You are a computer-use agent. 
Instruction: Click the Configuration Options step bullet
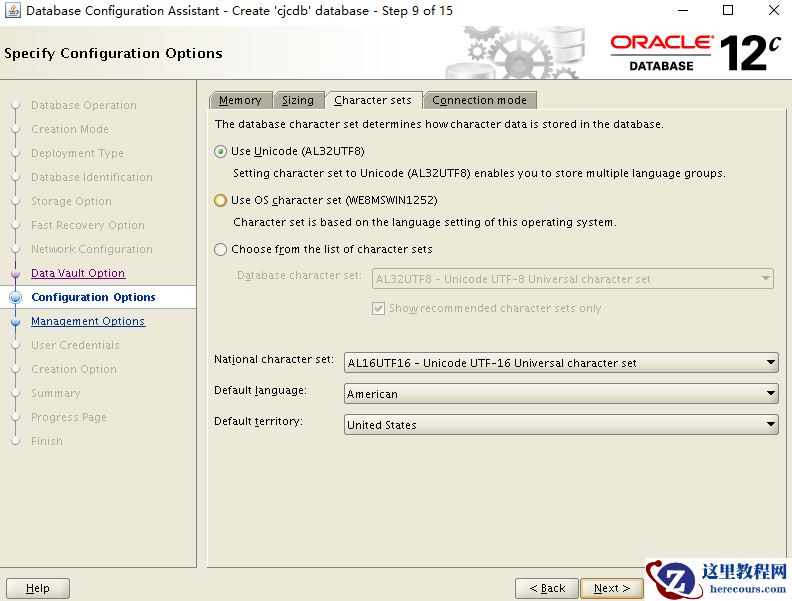click(x=16, y=297)
